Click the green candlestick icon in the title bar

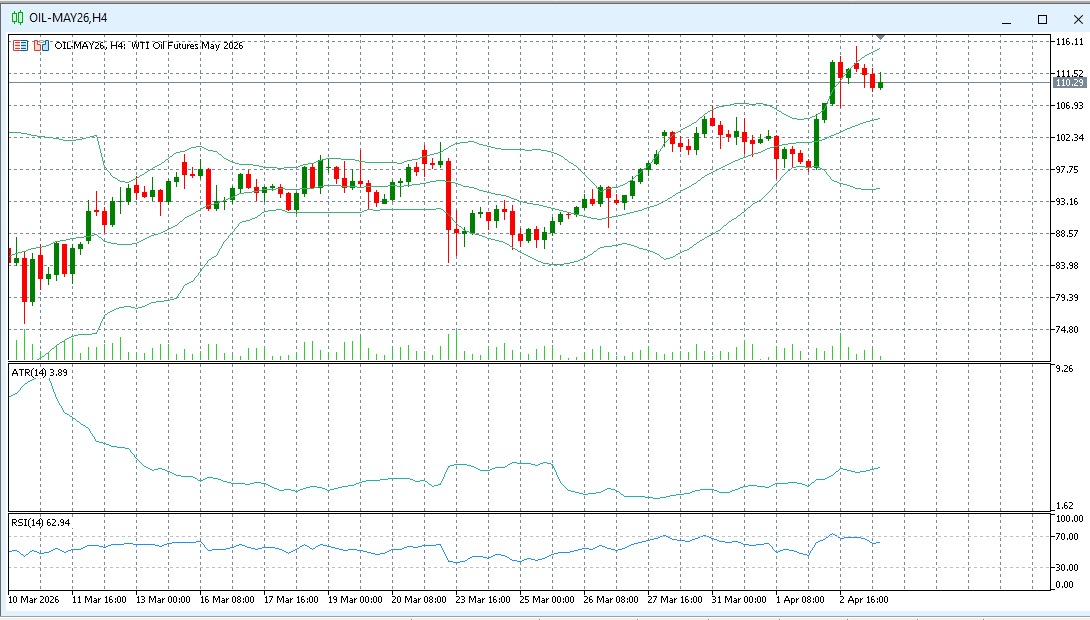(17, 17)
